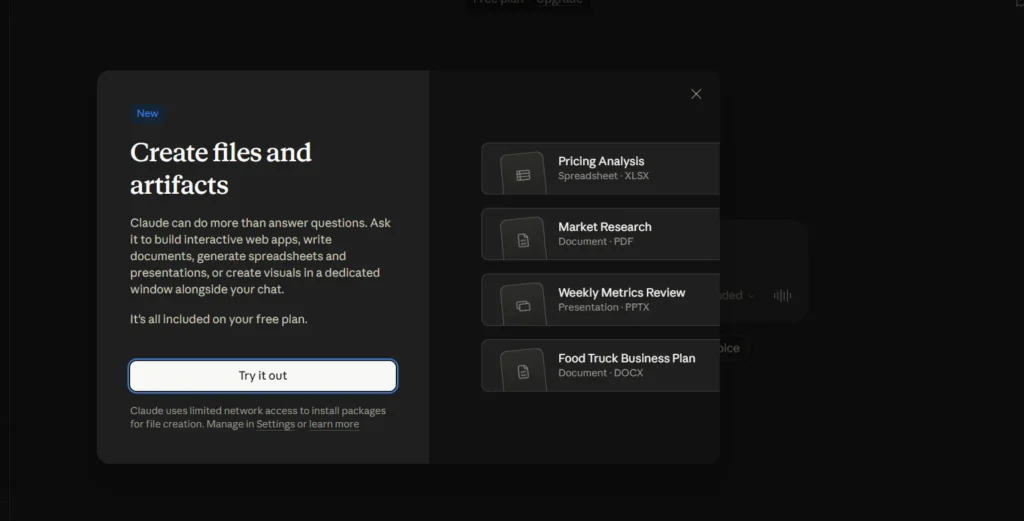Click the blue New badge

pyautogui.click(x=147, y=113)
